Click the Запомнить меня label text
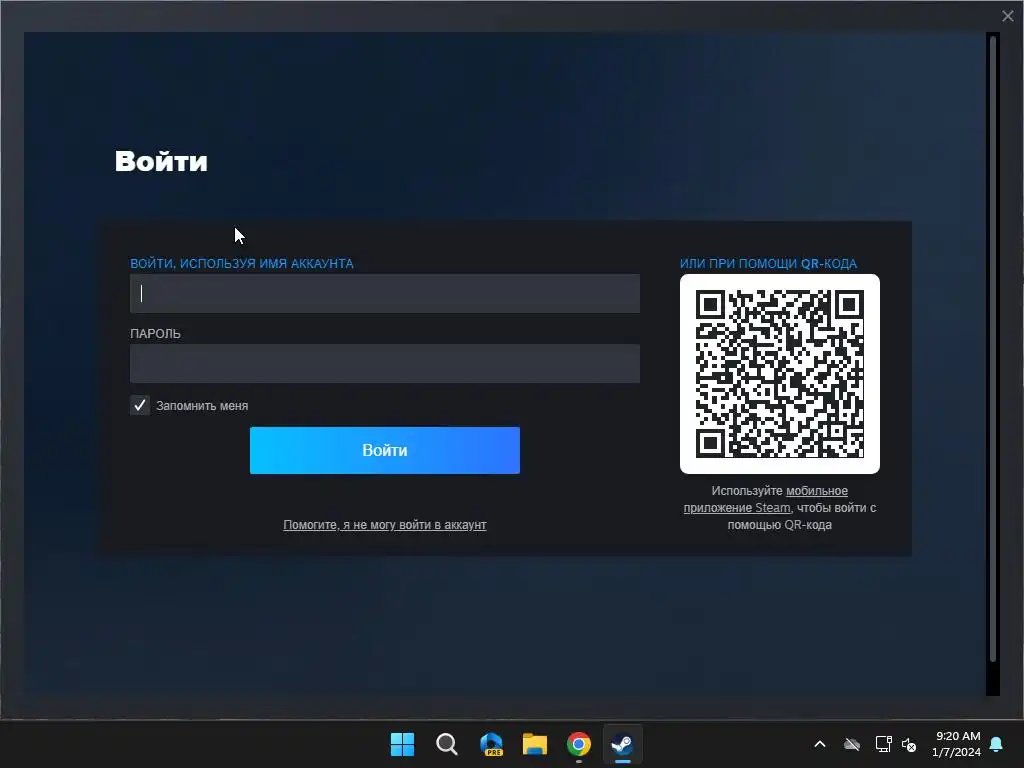This screenshot has width=1024, height=768. 202,406
